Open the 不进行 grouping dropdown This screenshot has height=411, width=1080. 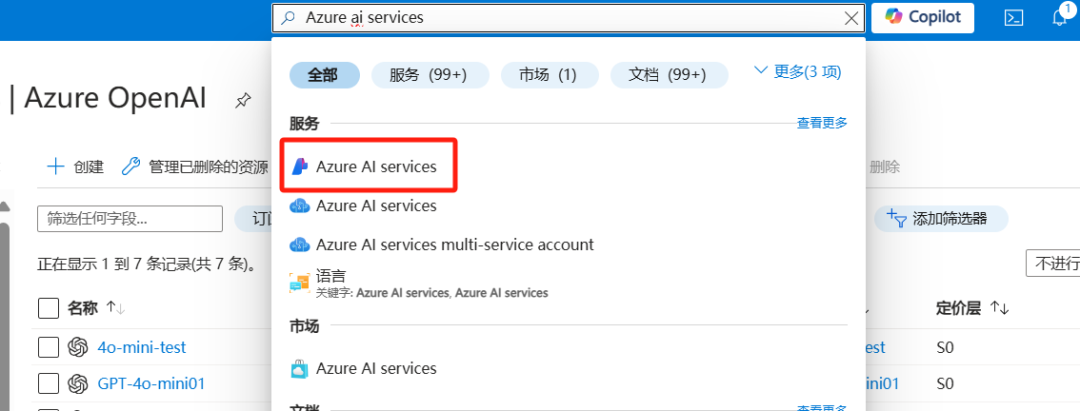click(x=1053, y=264)
